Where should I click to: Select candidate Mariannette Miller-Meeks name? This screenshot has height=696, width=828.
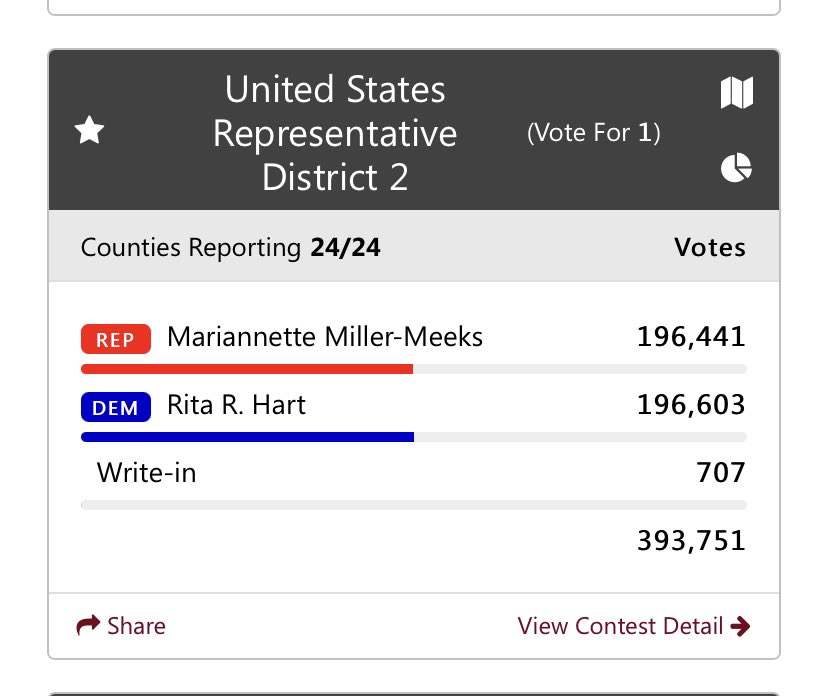tap(325, 338)
